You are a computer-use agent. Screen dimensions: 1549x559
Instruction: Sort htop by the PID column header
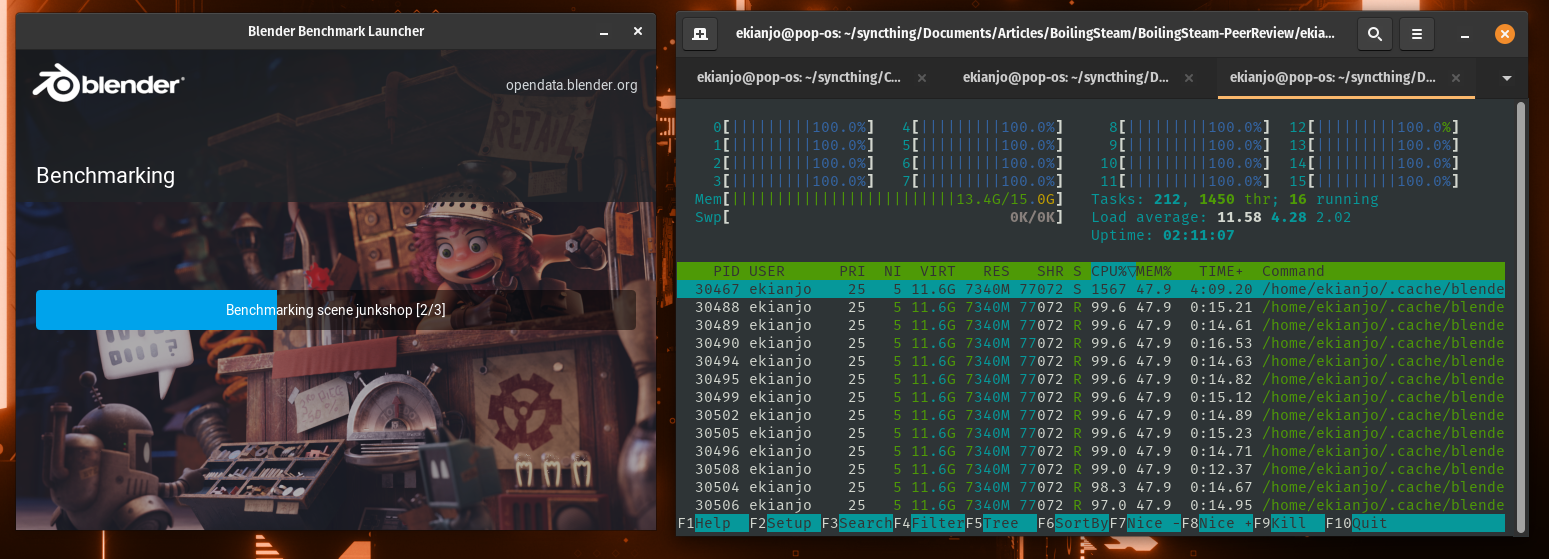coord(726,271)
